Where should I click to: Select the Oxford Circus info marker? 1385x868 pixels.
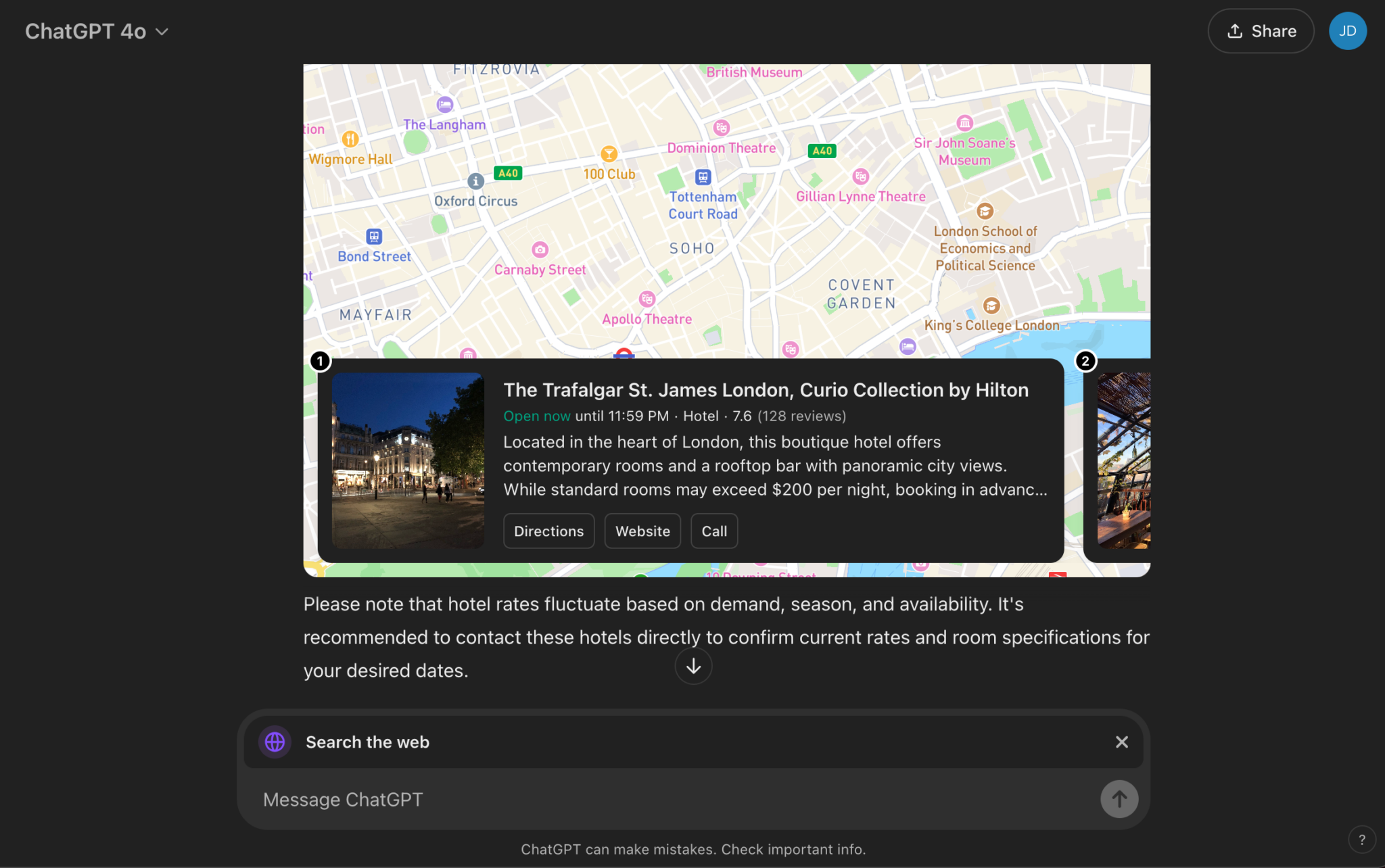click(476, 181)
